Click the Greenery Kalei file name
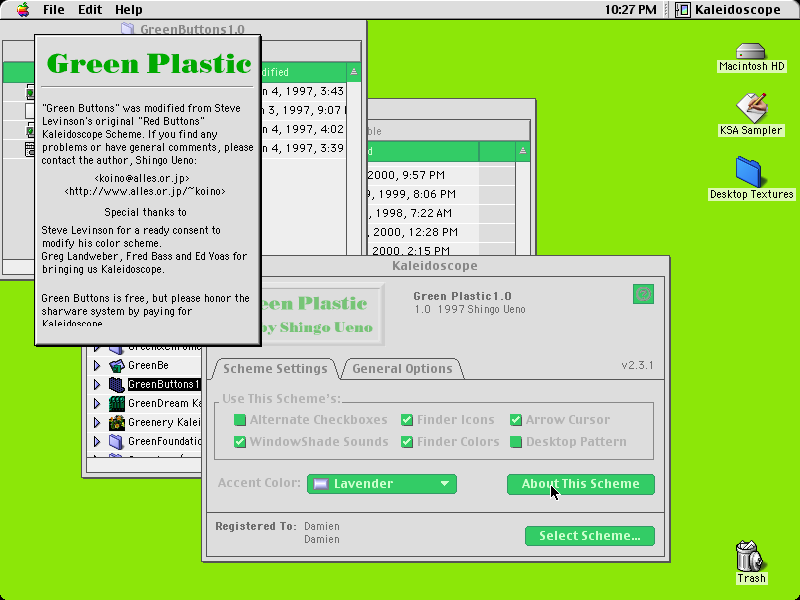 (x=164, y=422)
